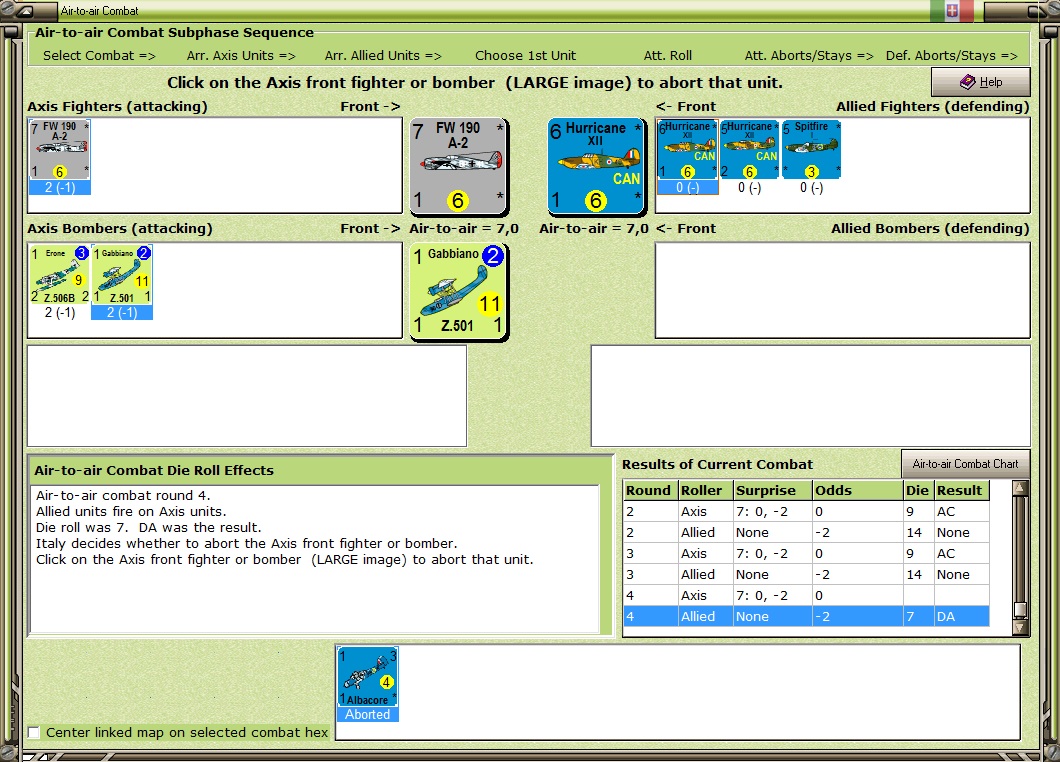Open Help for air-to-air combat
Screen dimensions: 1060x762
pyautogui.click(x=981, y=82)
